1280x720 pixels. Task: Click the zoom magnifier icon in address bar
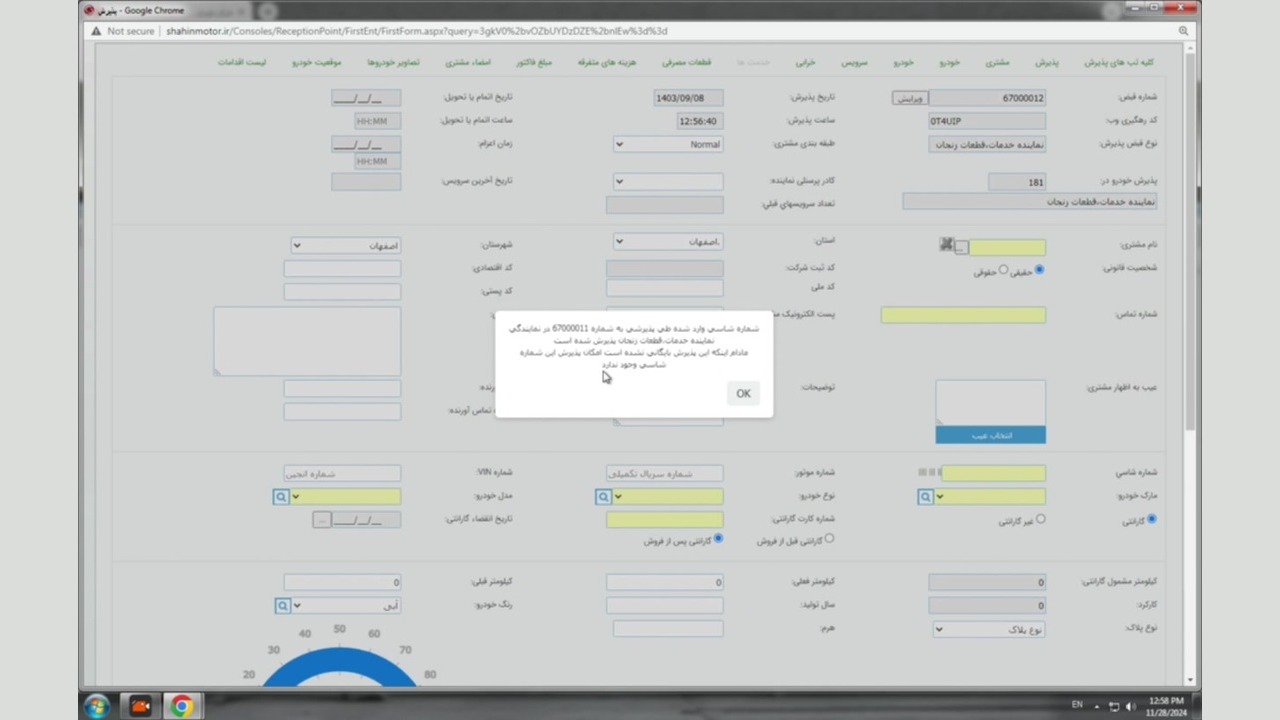click(1183, 31)
